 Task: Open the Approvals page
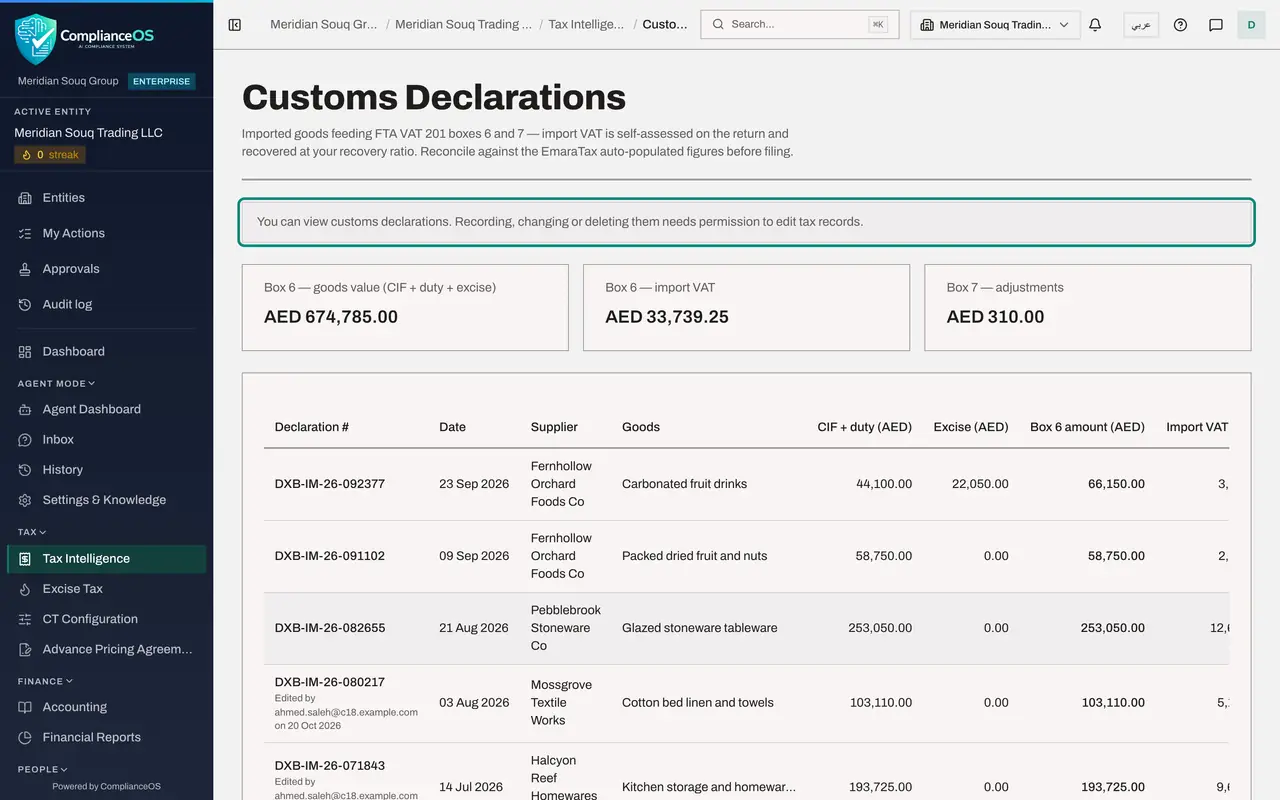107,269
